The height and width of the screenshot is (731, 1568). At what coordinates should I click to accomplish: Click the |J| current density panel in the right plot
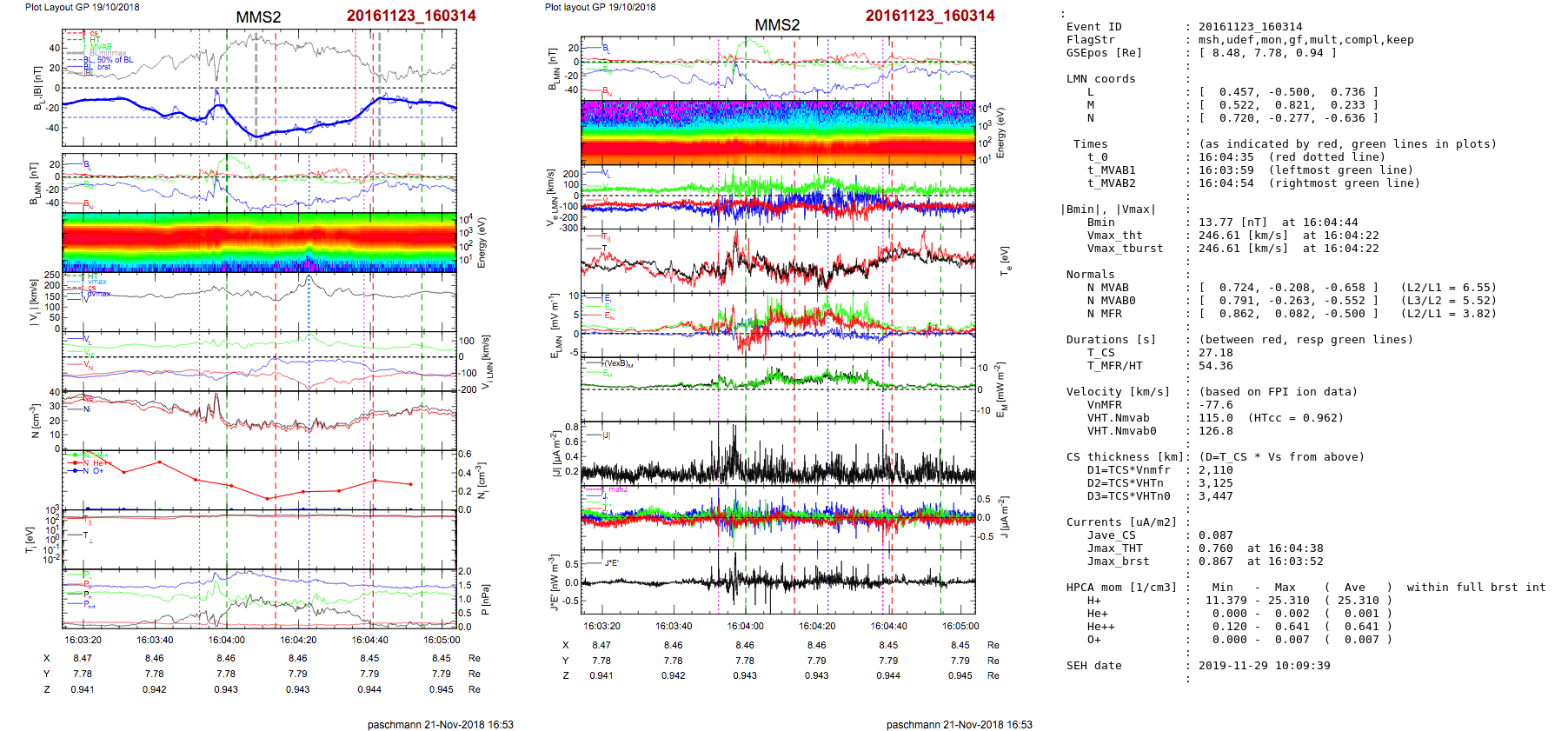tap(778, 452)
